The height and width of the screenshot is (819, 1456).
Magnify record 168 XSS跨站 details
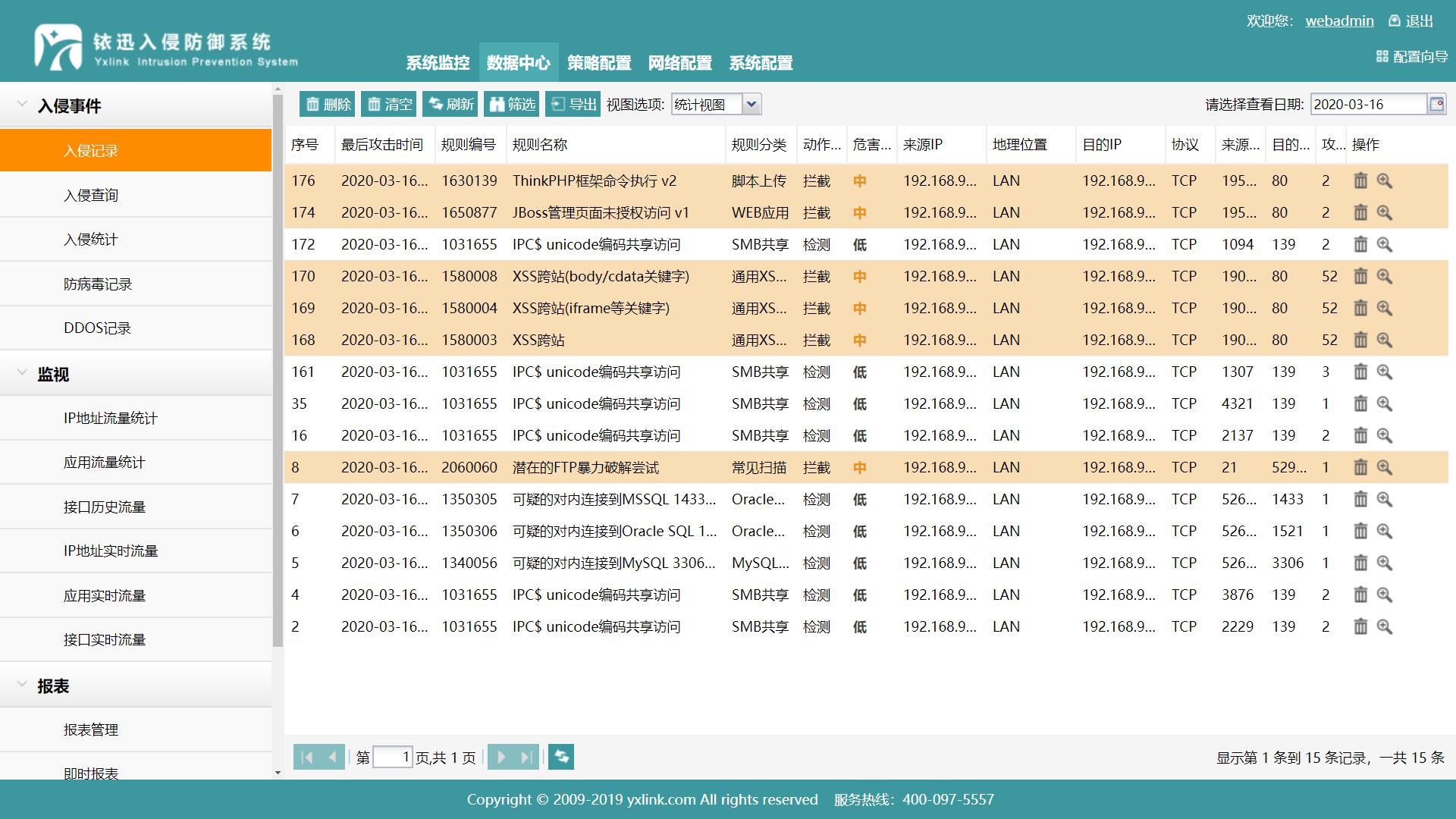point(1385,340)
